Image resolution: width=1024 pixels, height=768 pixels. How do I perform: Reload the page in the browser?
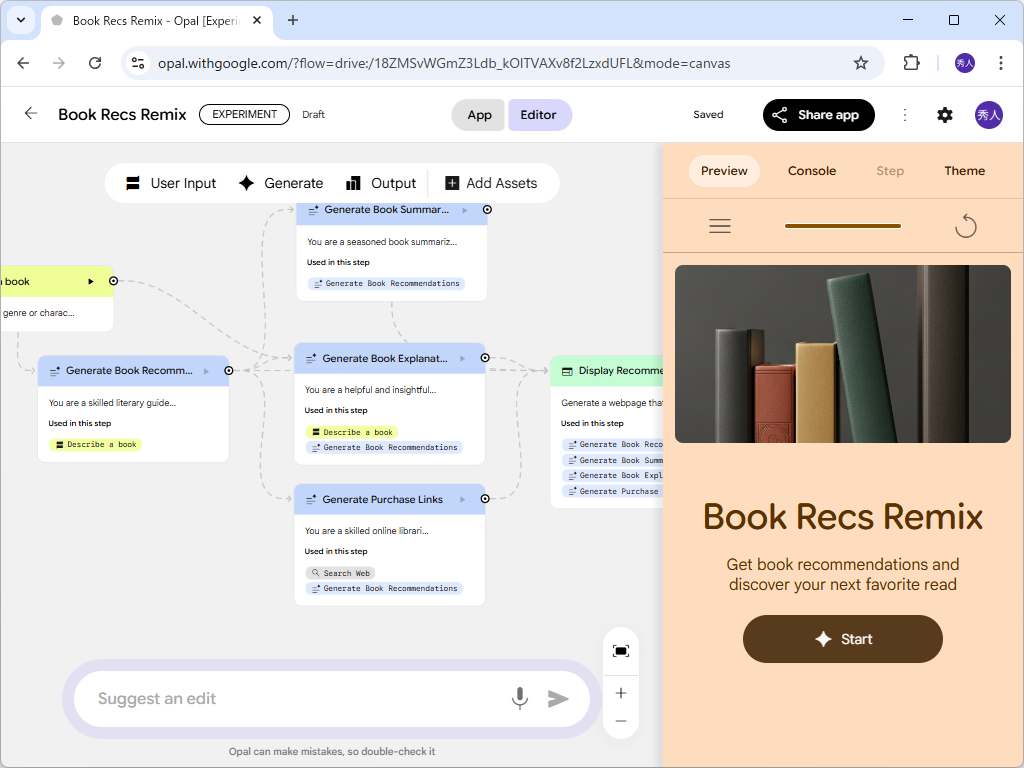(x=95, y=63)
